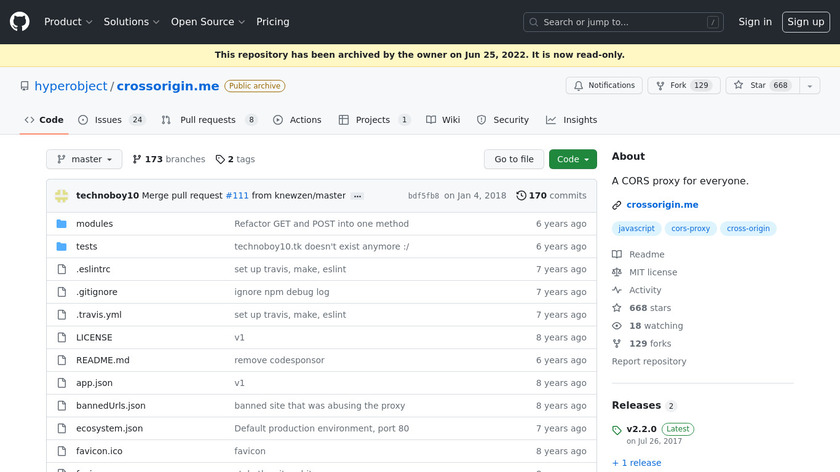This screenshot has height=472, width=840.
Task: Switch to the Code tab
Action: point(44,120)
